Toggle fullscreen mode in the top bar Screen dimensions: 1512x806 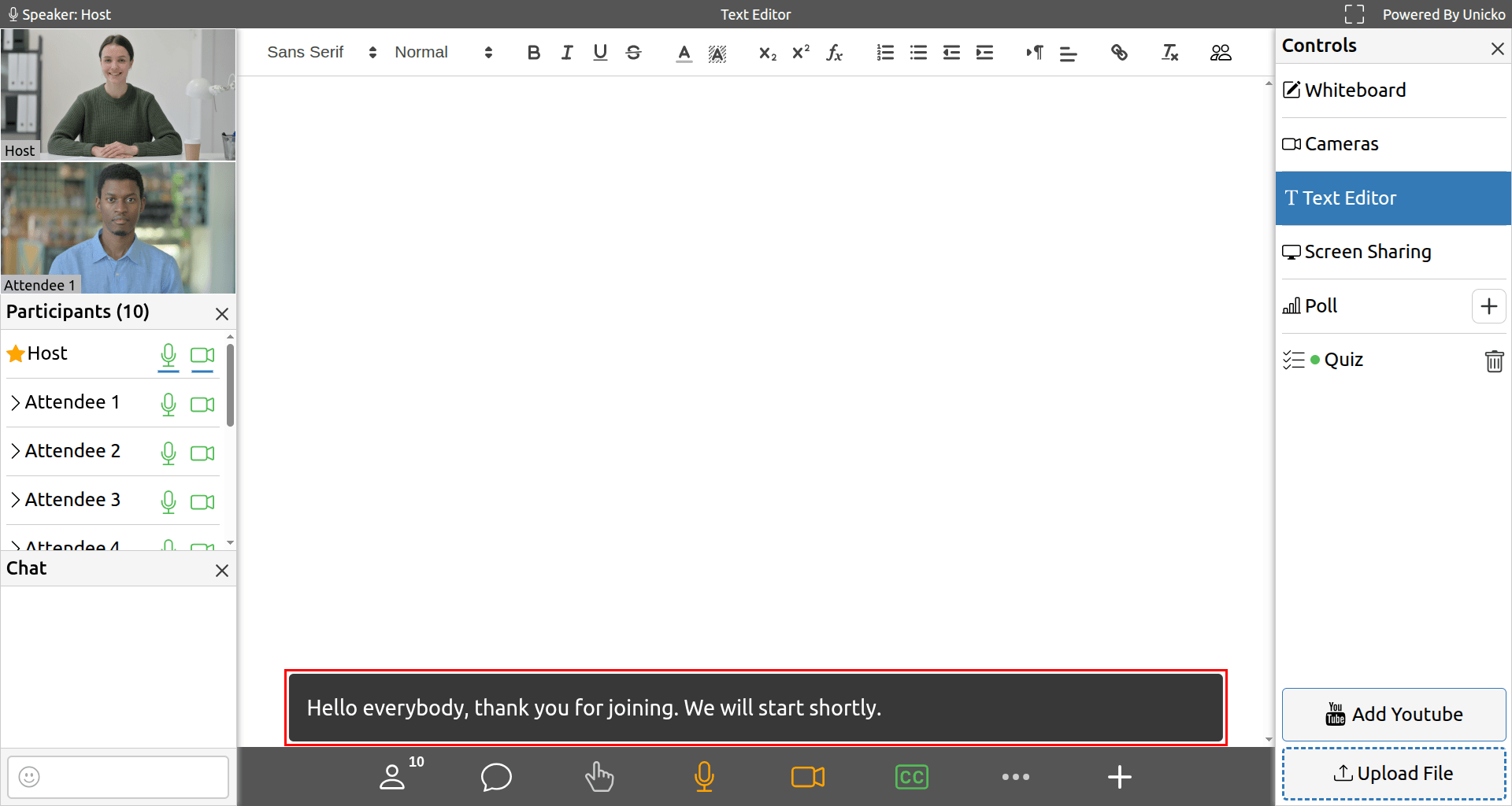pos(1354,14)
